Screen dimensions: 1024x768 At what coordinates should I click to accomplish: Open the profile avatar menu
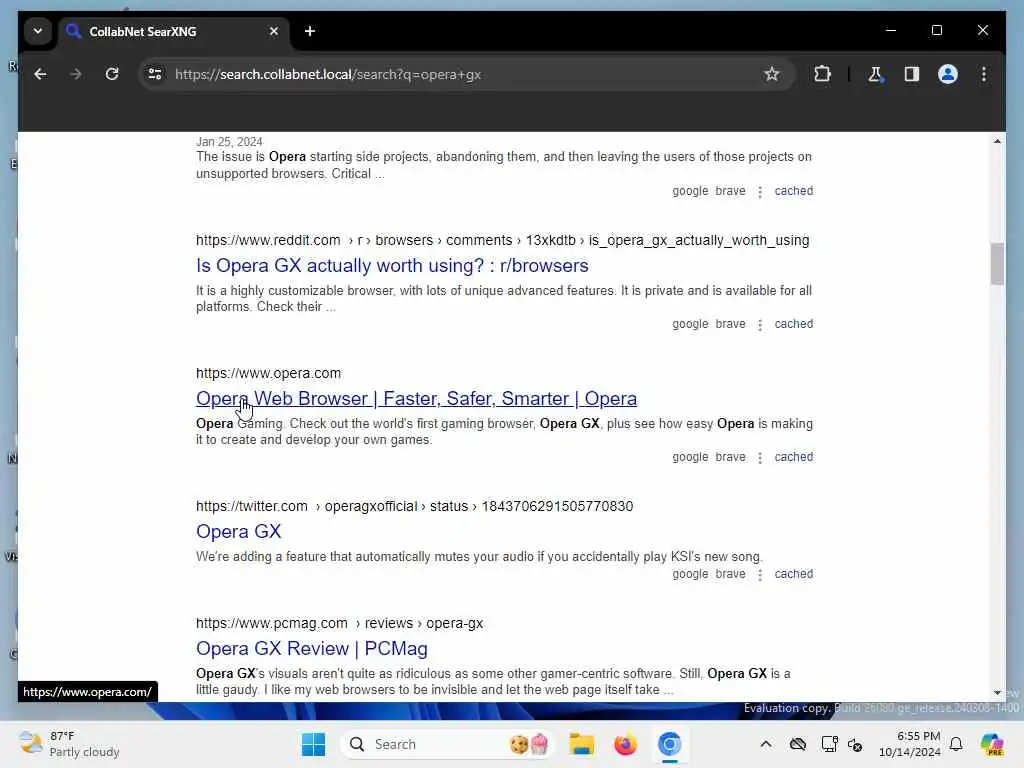pos(948,74)
